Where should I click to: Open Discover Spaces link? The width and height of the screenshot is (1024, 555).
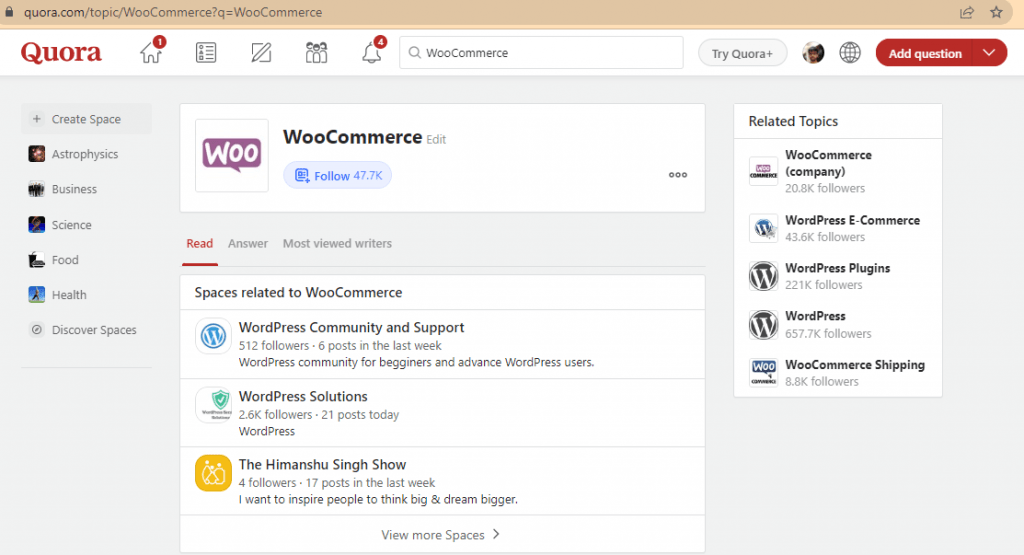coord(94,330)
